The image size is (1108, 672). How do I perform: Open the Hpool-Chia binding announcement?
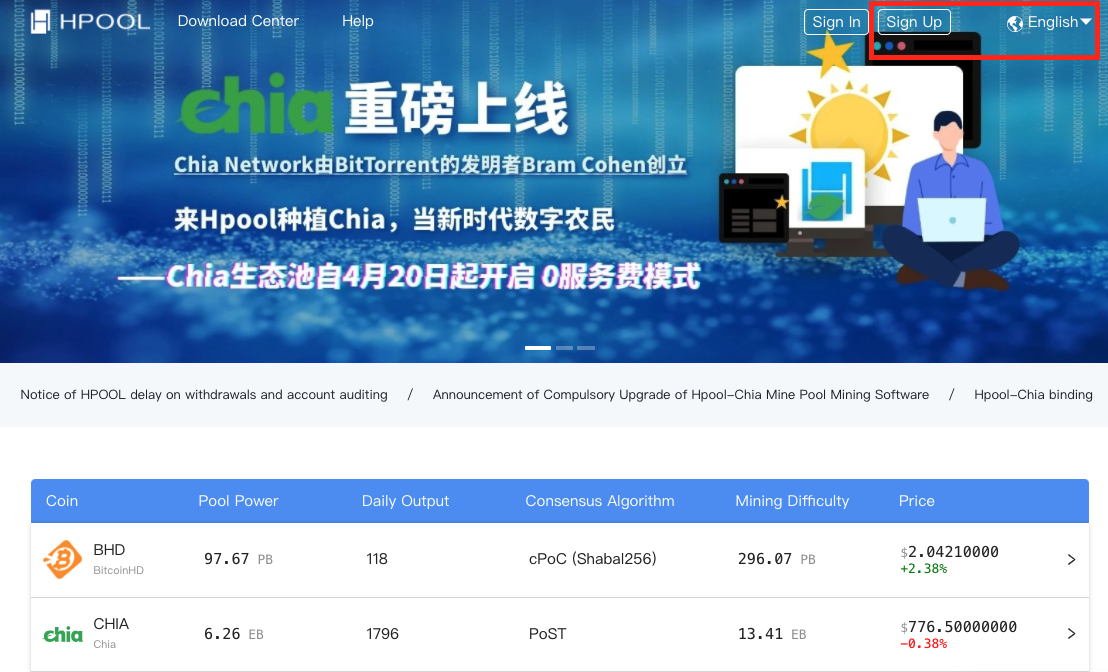1033,394
